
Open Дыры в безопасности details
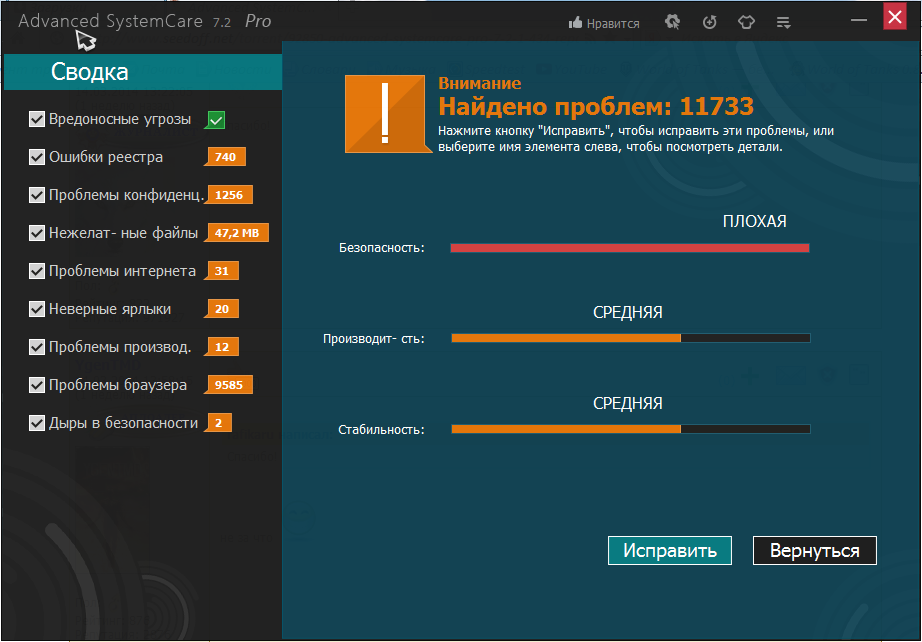123,423
